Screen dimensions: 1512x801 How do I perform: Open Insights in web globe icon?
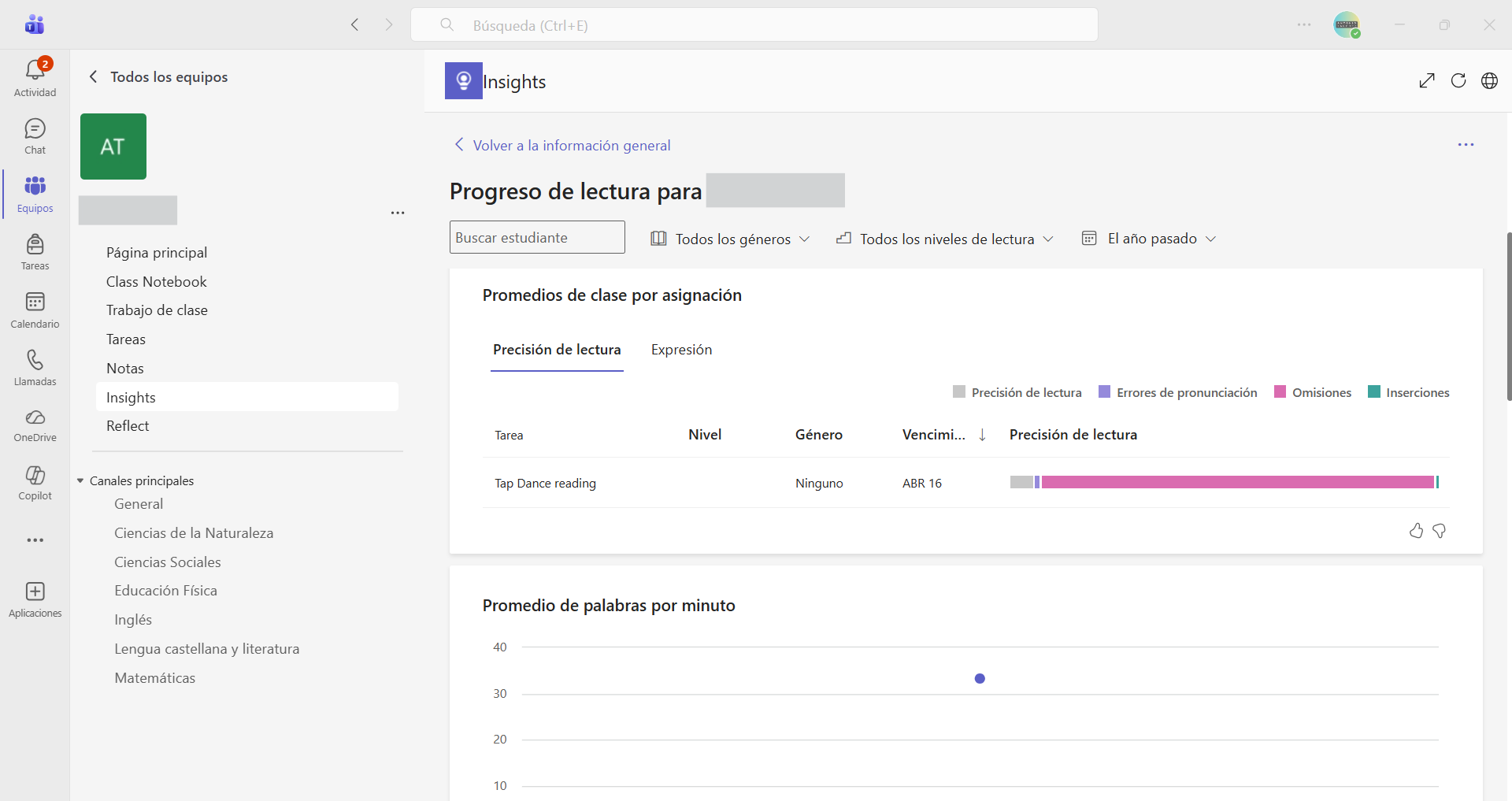(1489, 80)
